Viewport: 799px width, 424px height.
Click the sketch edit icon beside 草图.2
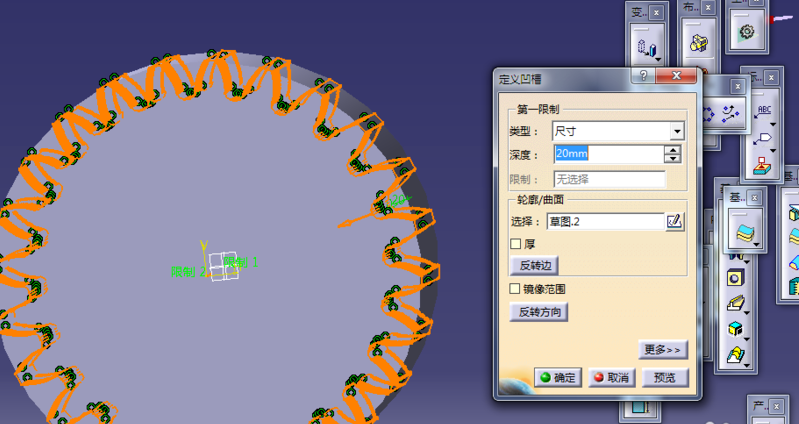(675, 221)
